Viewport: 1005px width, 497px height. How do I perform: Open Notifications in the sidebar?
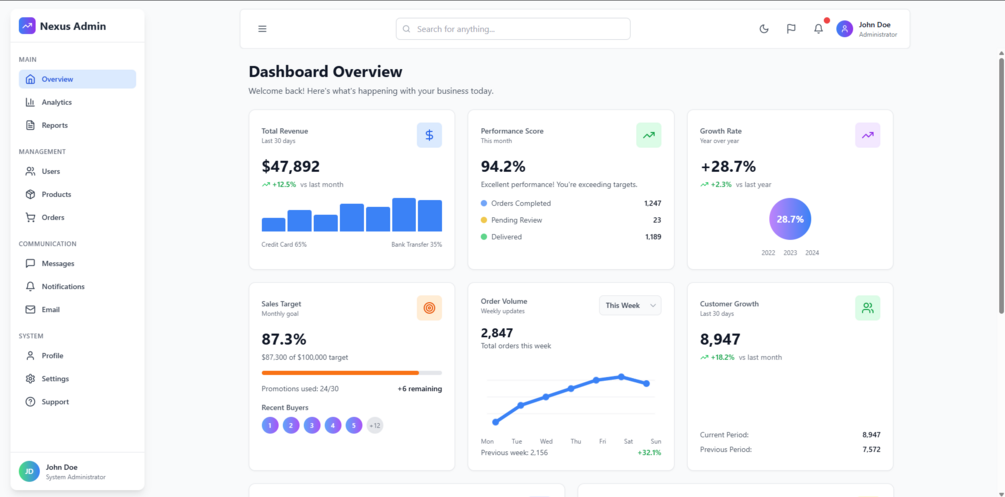coord(78,287)
